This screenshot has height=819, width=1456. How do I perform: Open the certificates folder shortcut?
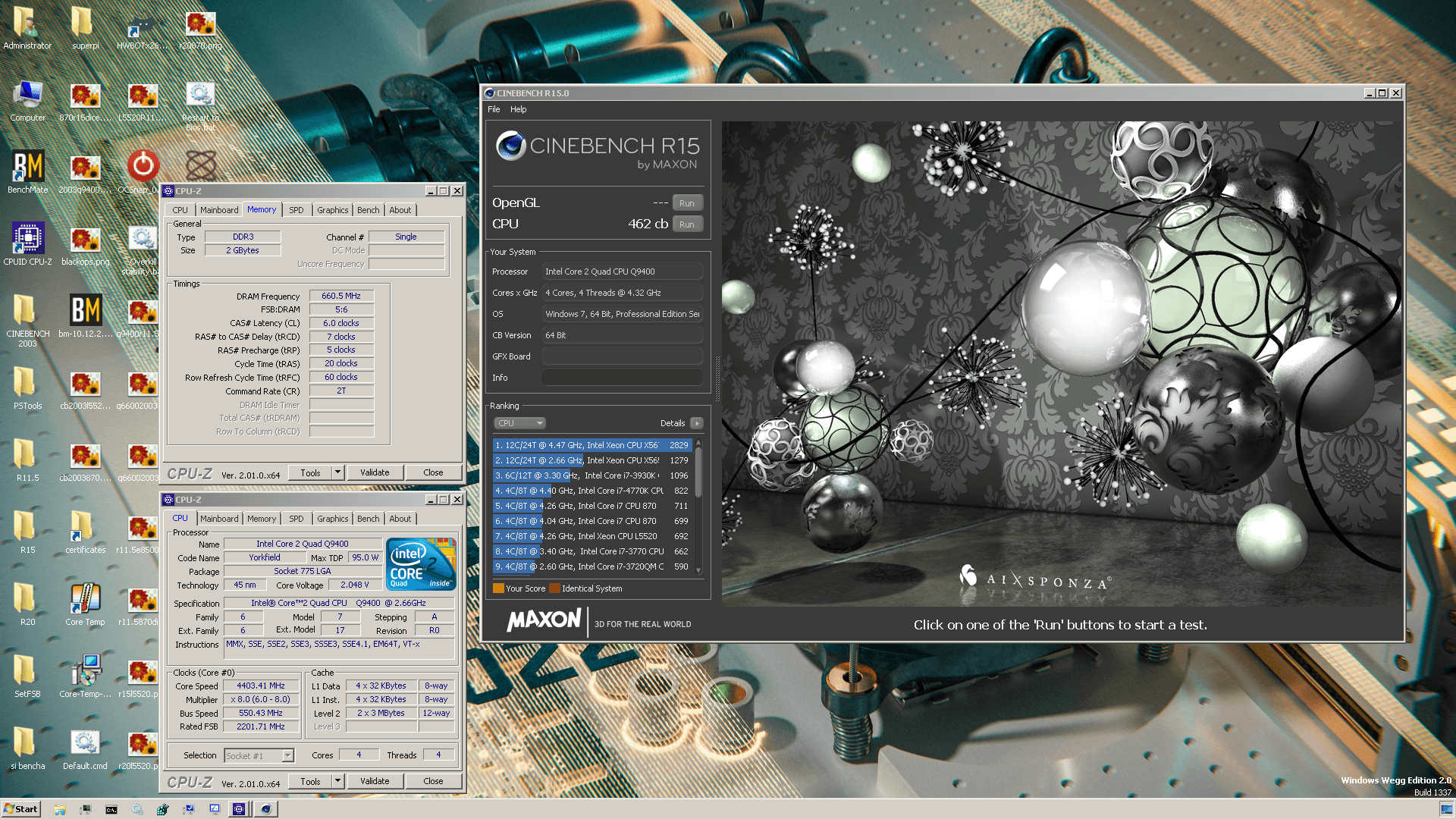(x=85, y=532)
